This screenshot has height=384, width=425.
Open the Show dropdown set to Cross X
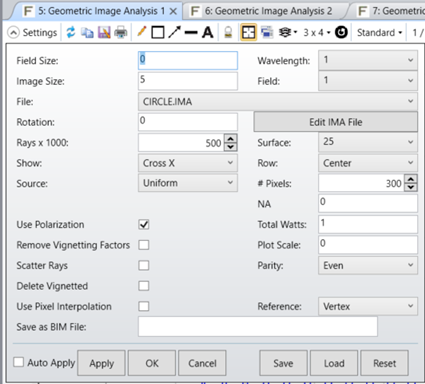tap(188, 163)
